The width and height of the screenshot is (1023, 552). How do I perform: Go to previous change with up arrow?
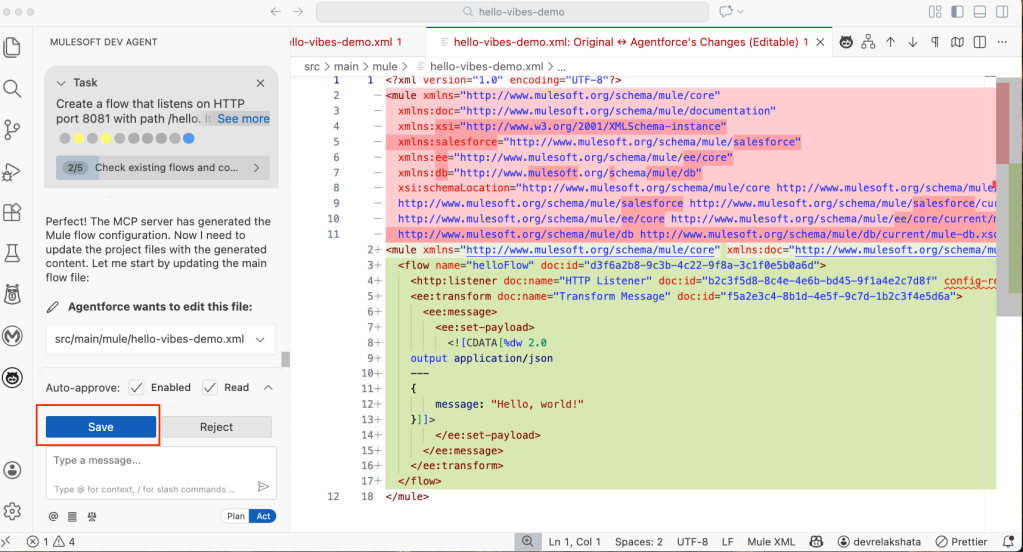[890, 42]
